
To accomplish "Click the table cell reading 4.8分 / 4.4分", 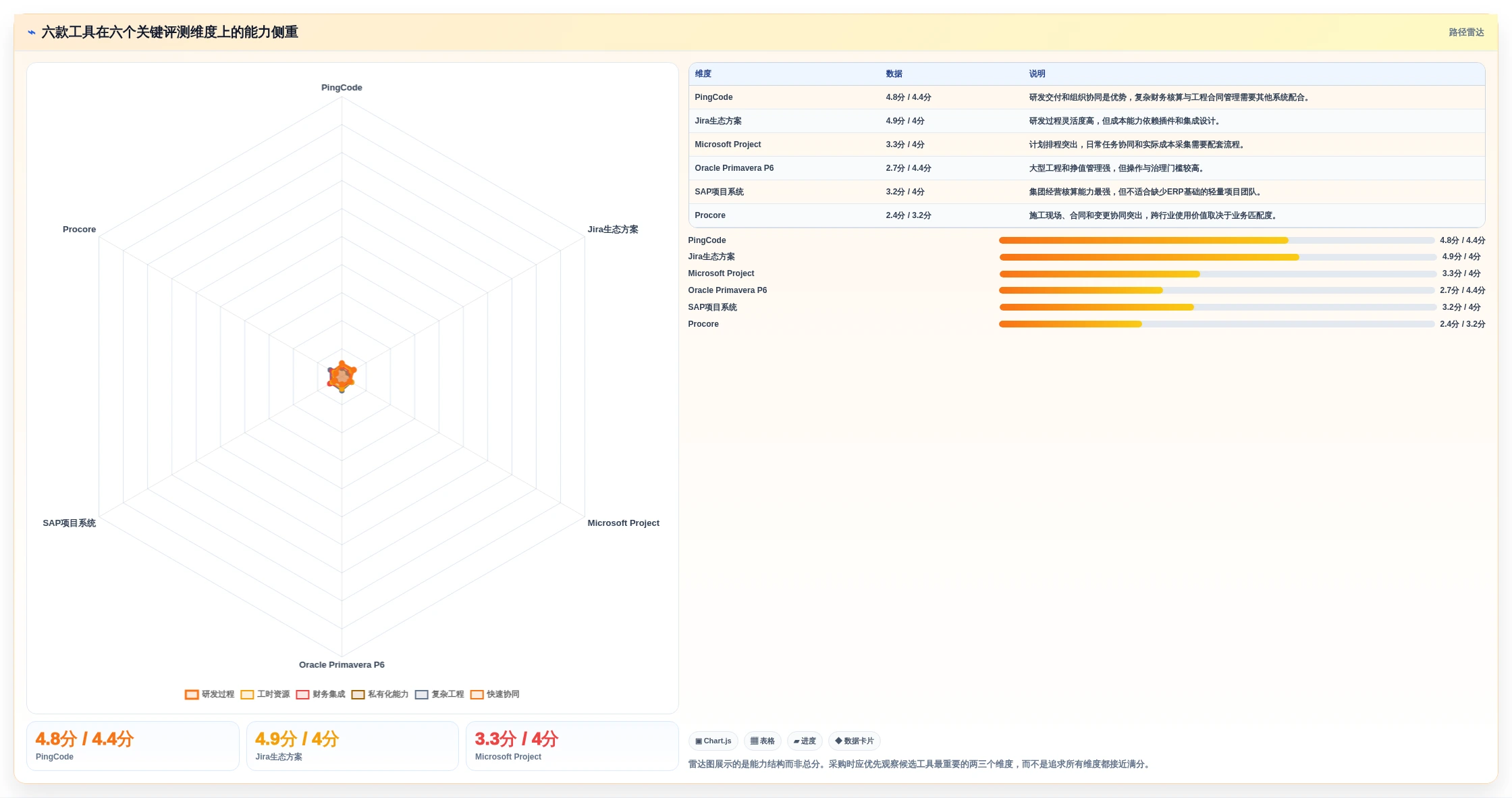I will click(x=909, y=97).
